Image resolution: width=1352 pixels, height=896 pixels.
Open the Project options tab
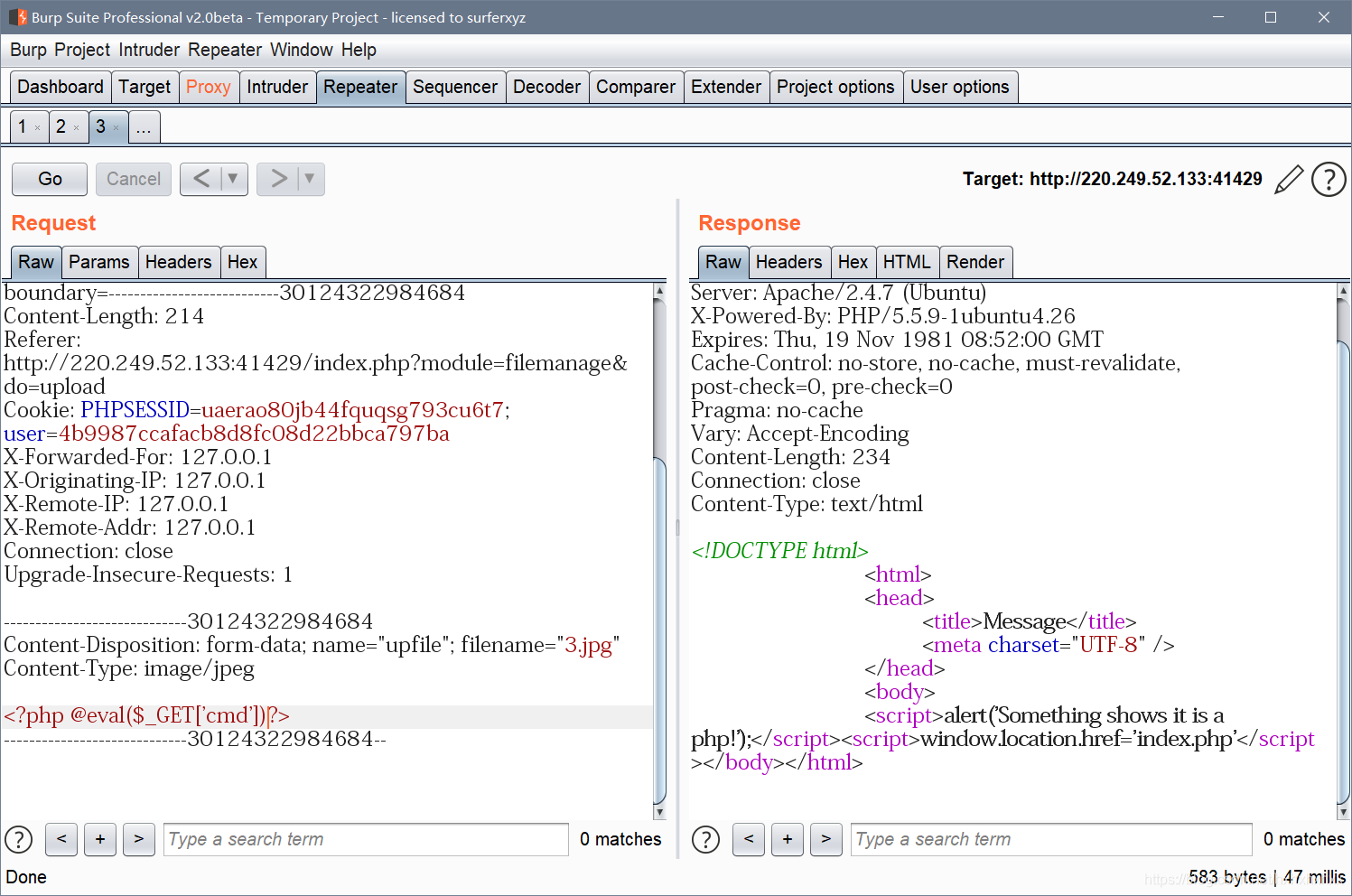coord(835,87)
